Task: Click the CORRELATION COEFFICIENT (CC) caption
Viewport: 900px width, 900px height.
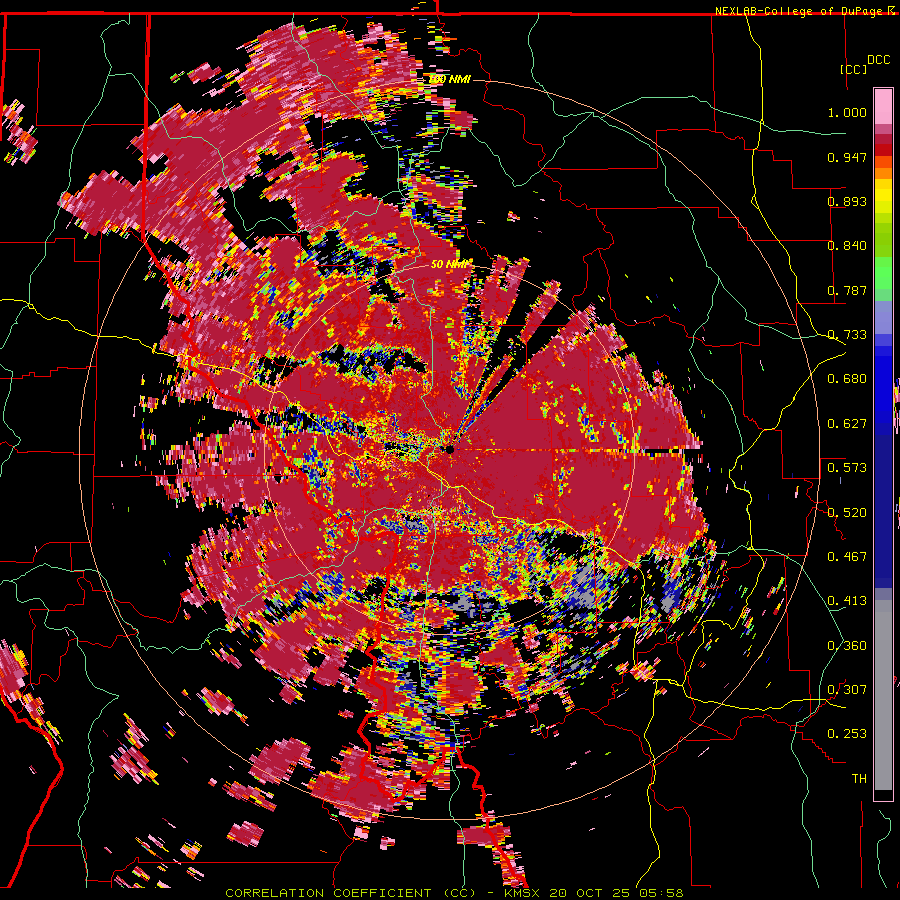Action: pos(350,893)
